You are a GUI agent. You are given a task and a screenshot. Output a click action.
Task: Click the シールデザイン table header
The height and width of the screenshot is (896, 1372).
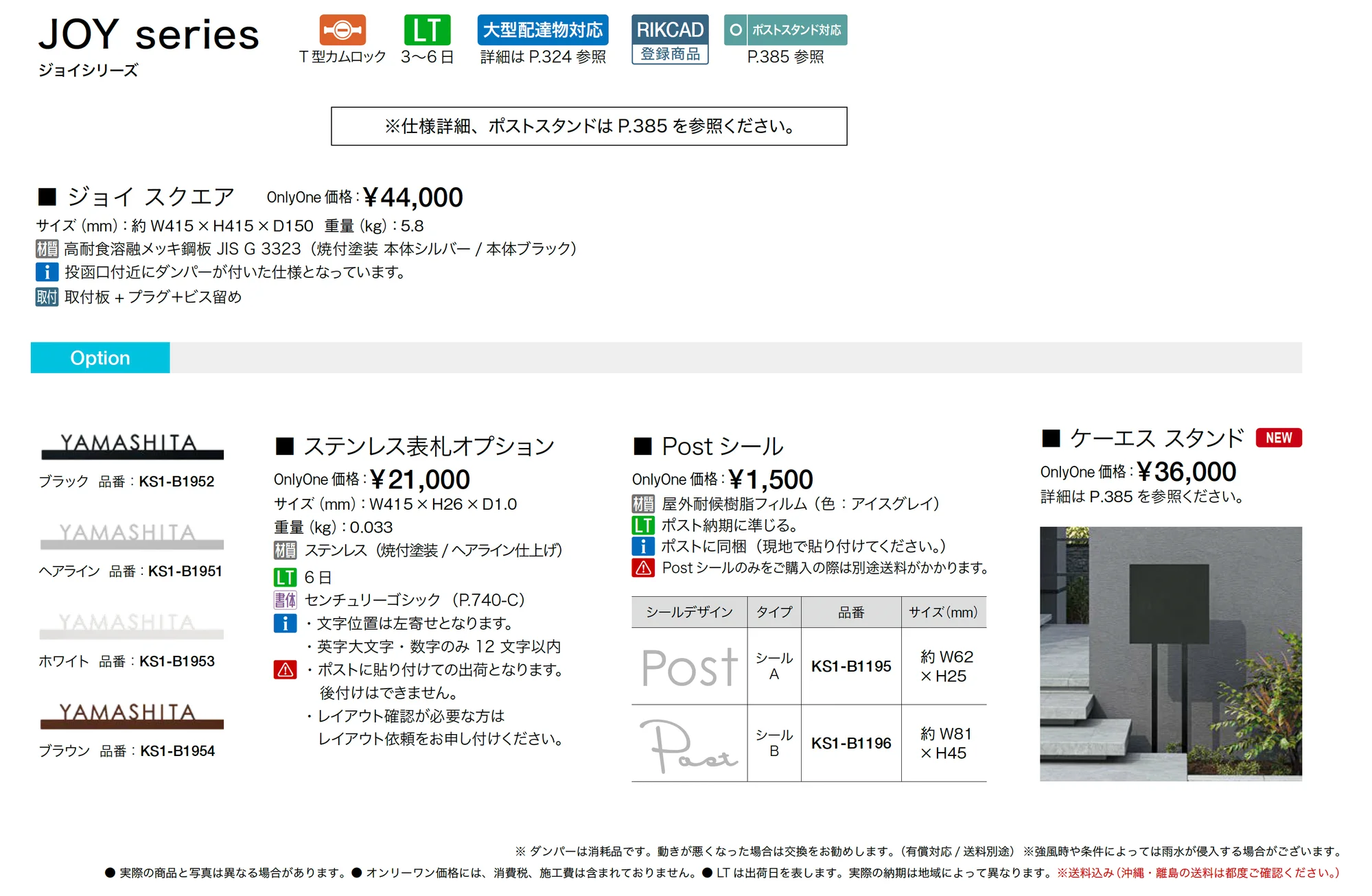[689, 612]
